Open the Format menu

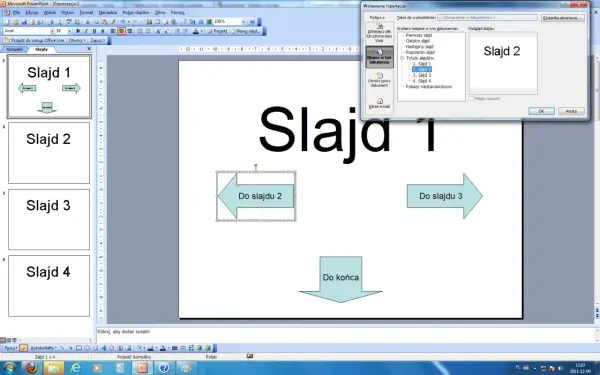tap(86, 13)
